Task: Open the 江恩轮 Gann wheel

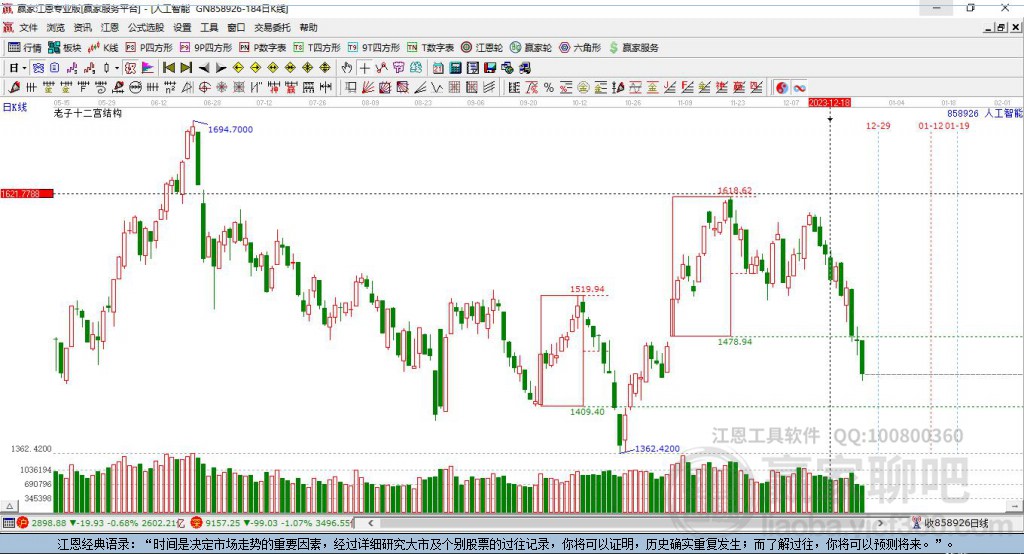Action: click(x=482, y=48)
